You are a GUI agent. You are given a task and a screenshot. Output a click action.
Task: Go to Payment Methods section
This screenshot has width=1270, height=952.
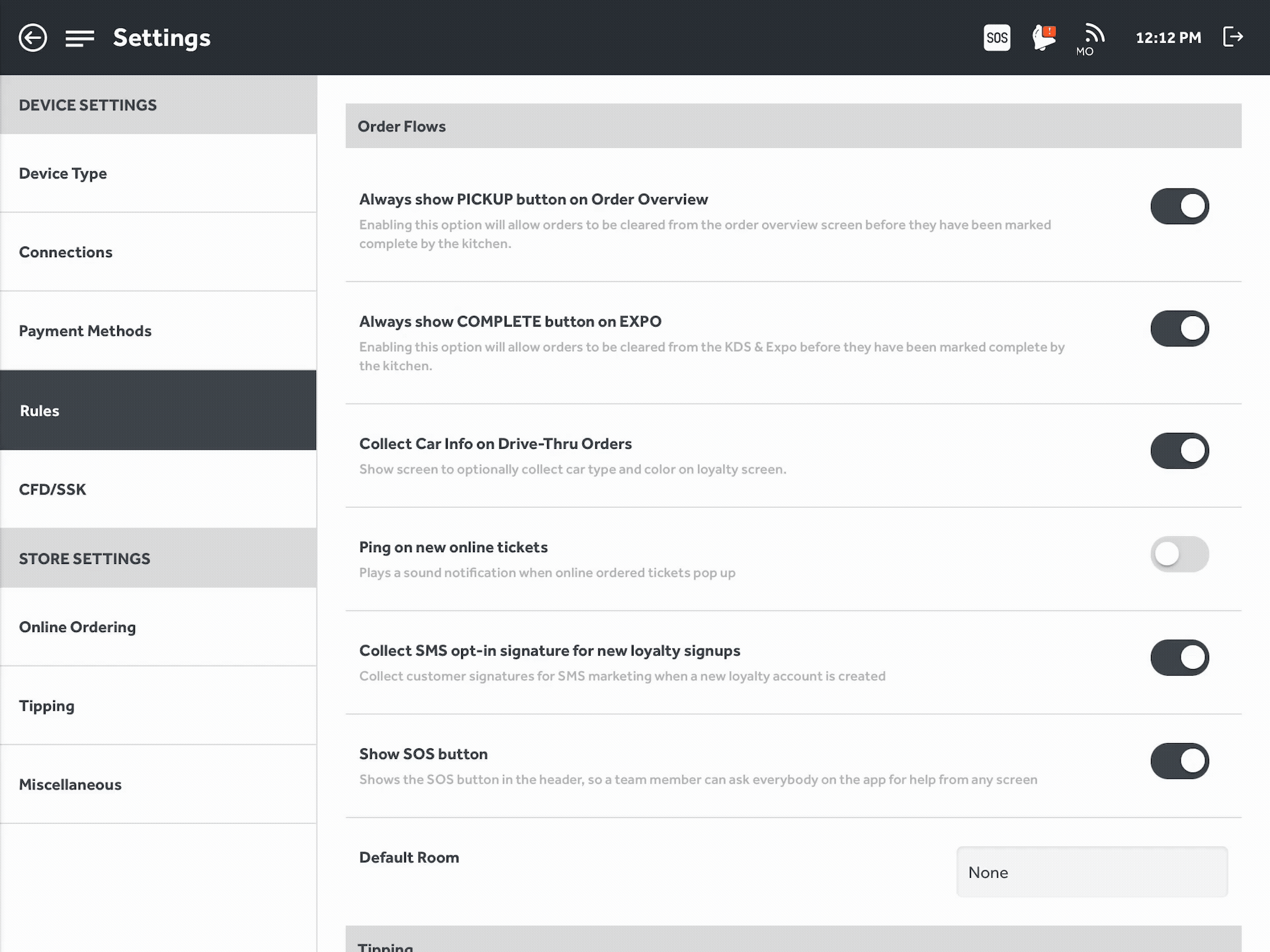coord(158,331)
